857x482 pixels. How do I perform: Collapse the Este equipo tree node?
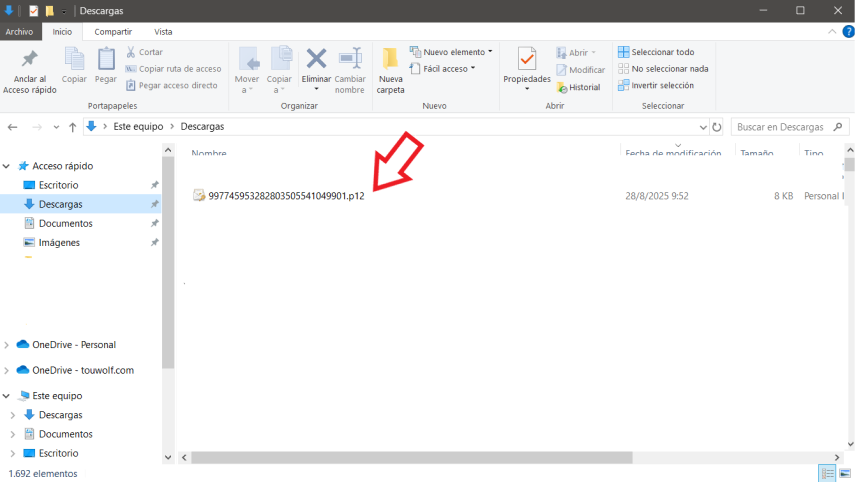pos(7,396)
